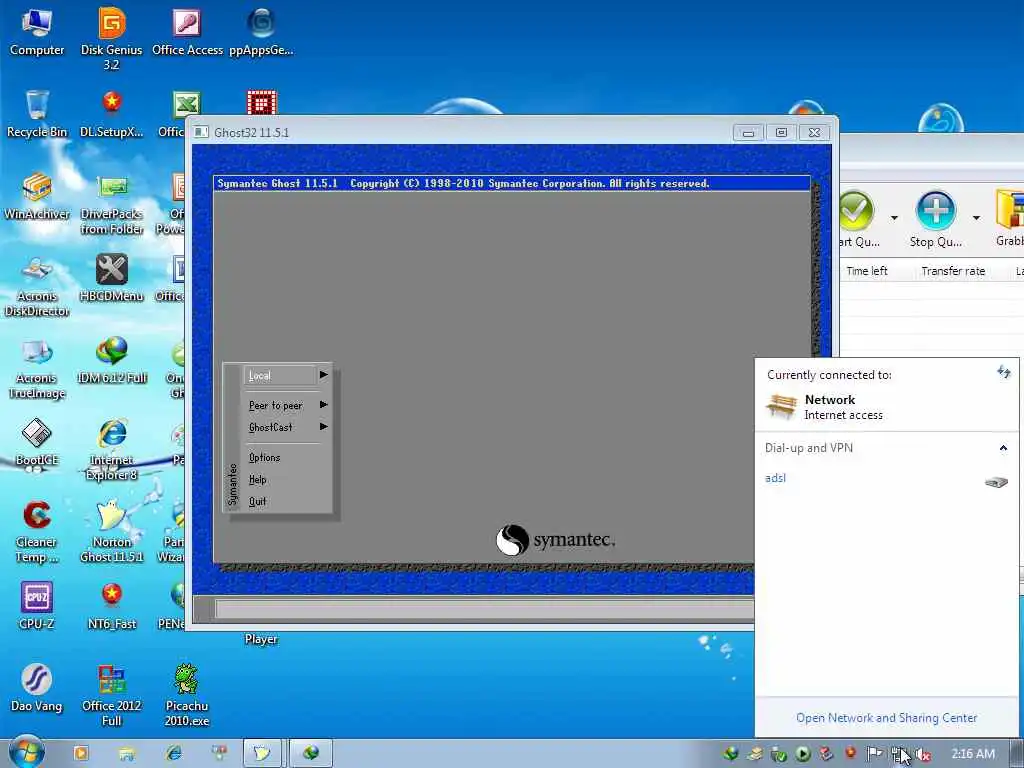Switch to IDM taskbar button
The height and width of the screenshot is (768, 1024).
(311, 753)
